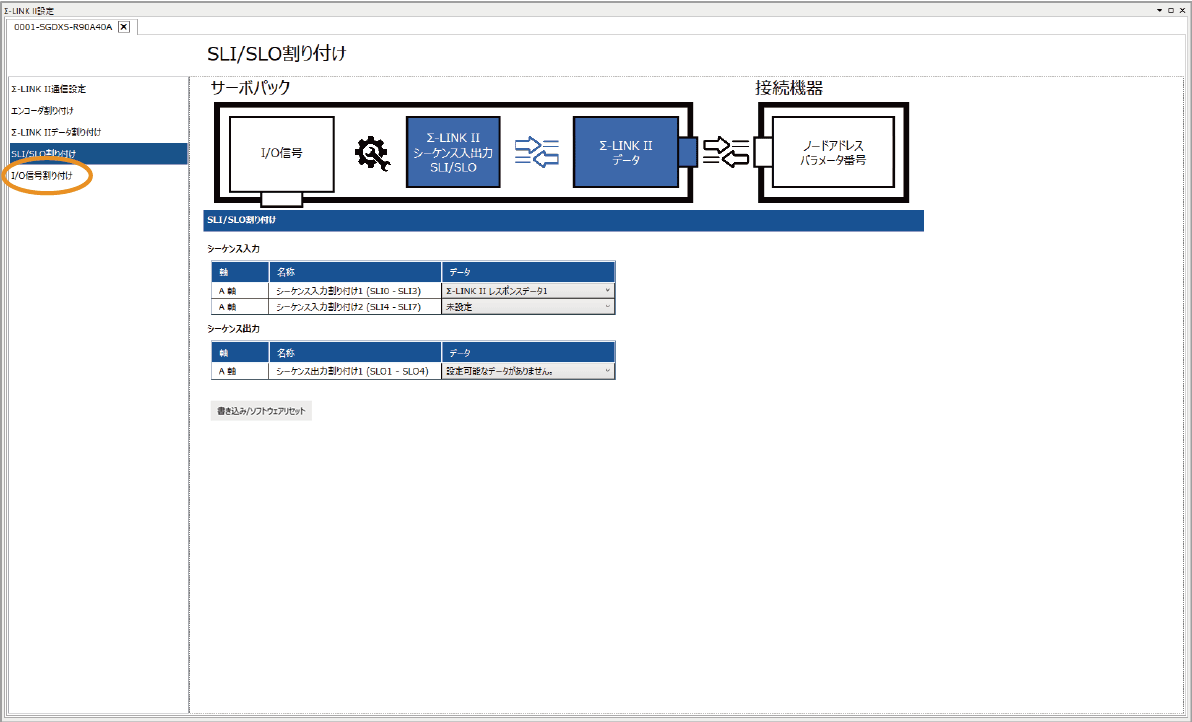Go to I/O信号割り付け in sidebar
Screen dimensions: 1192x722
point(42,176)
